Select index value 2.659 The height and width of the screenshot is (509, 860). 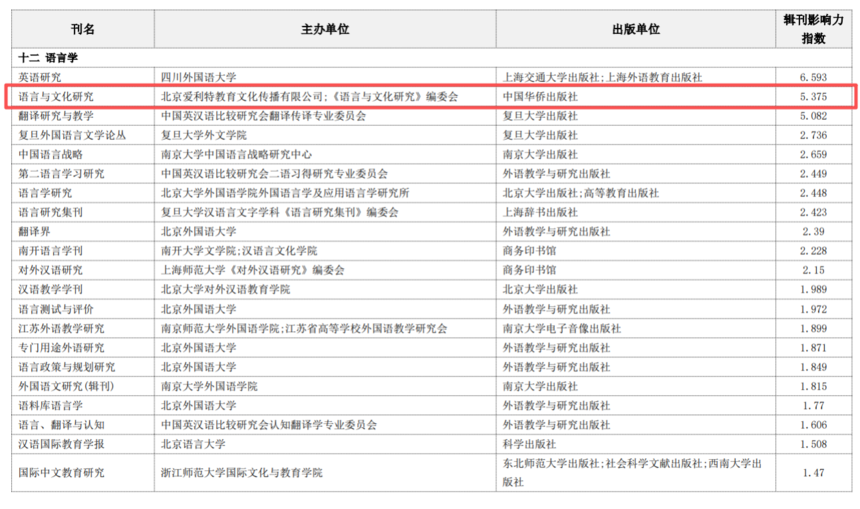point(813,154)
